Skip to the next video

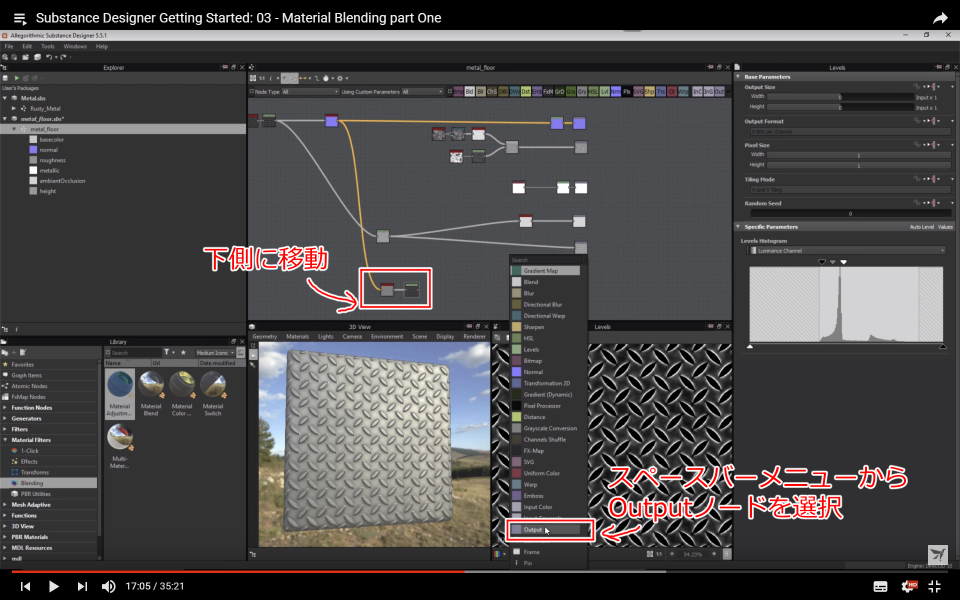(82, 586)
